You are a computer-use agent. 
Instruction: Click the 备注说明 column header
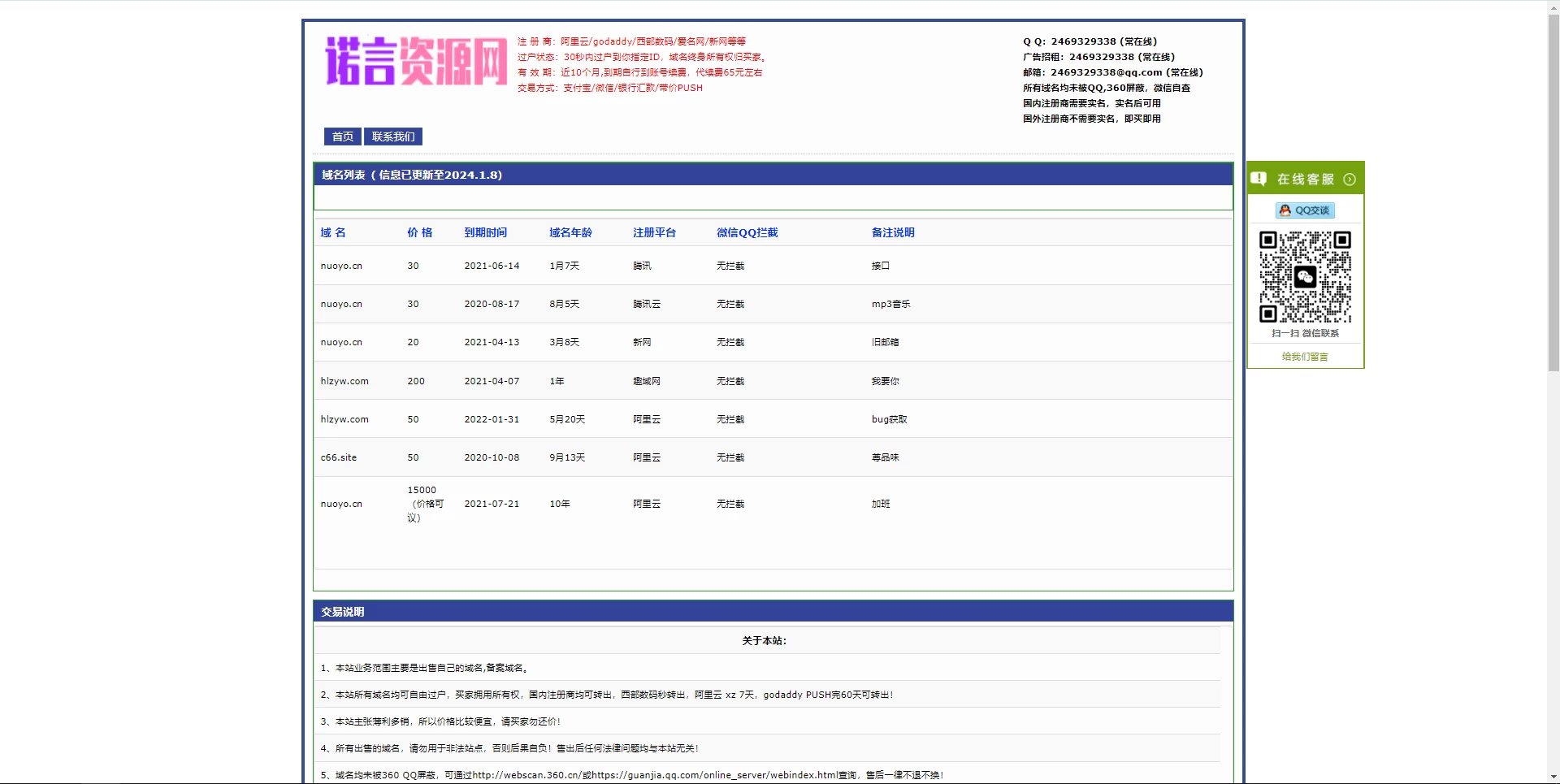pos(893,232)
